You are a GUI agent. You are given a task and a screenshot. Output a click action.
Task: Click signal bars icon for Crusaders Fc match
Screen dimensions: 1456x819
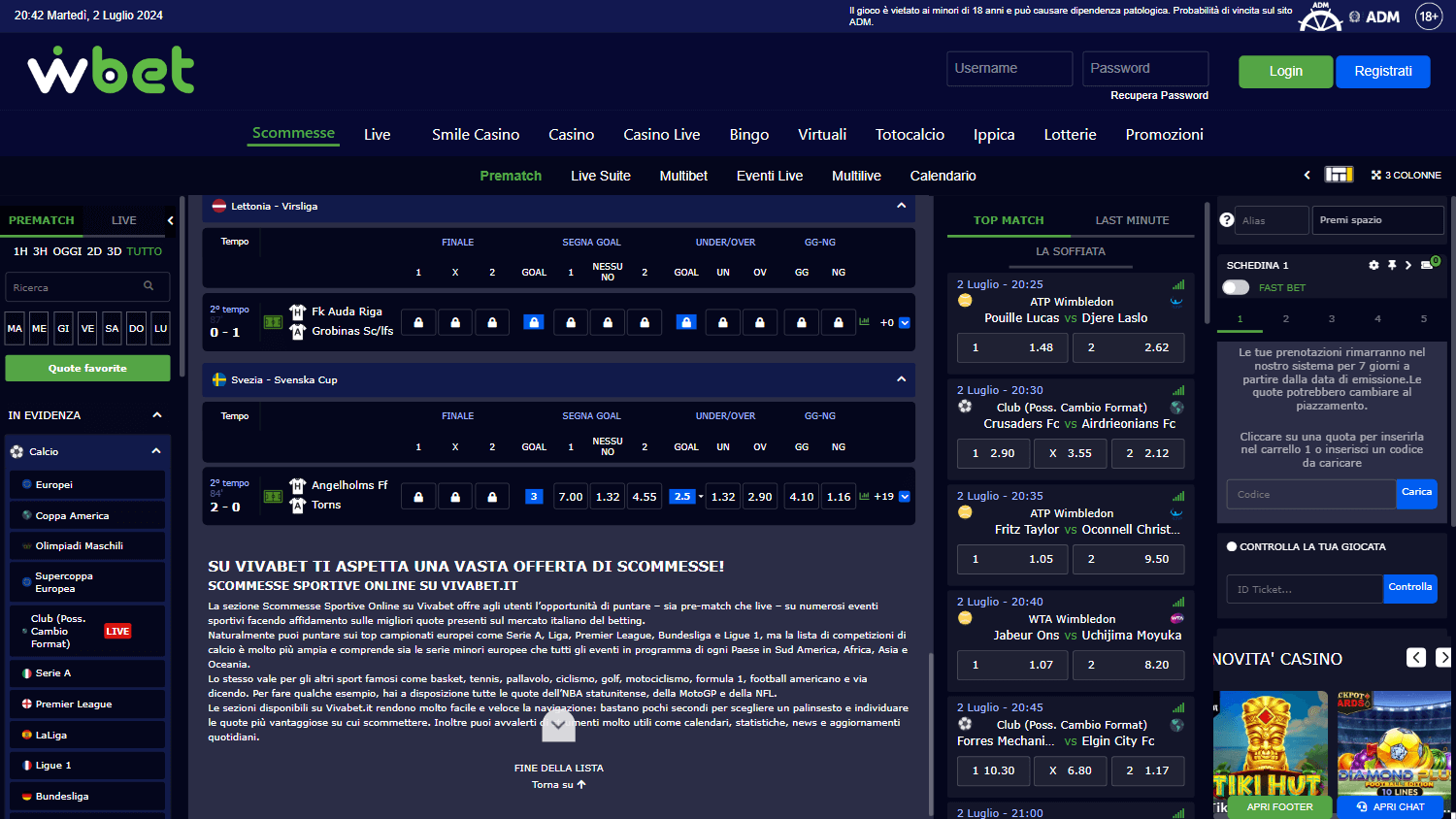pos(1178,390)
